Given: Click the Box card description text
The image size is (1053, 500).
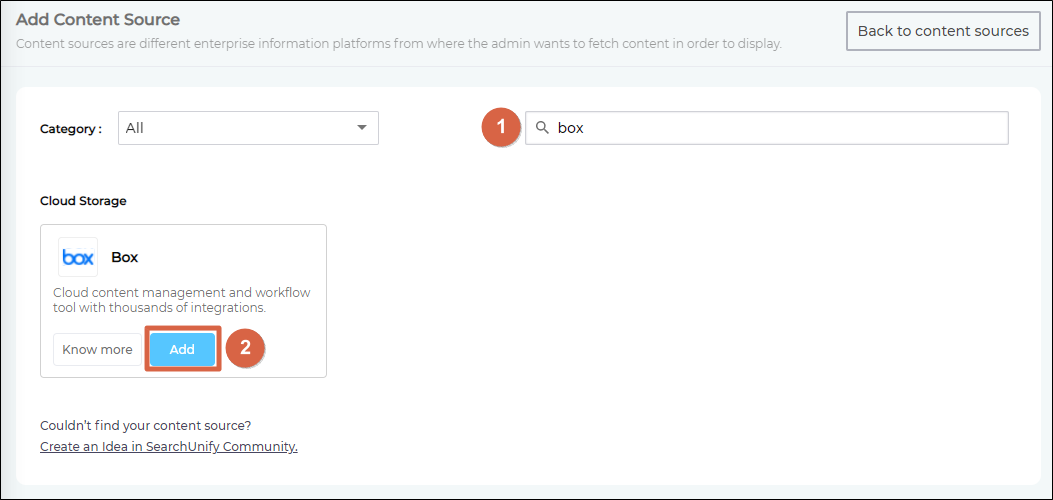Looking at the screenshot, I should click(181, 300).
